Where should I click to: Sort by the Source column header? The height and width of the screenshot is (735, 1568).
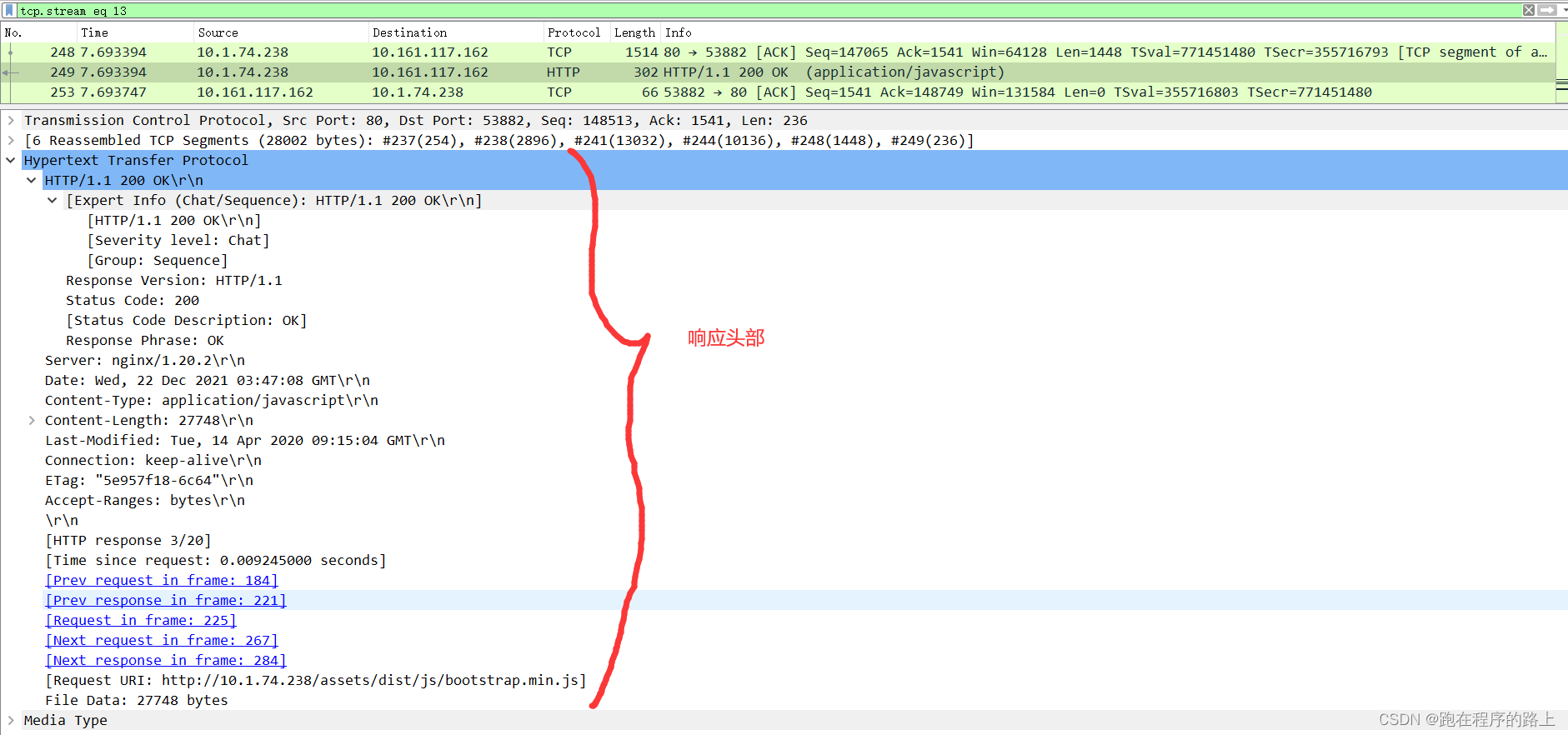coord(281,32)
